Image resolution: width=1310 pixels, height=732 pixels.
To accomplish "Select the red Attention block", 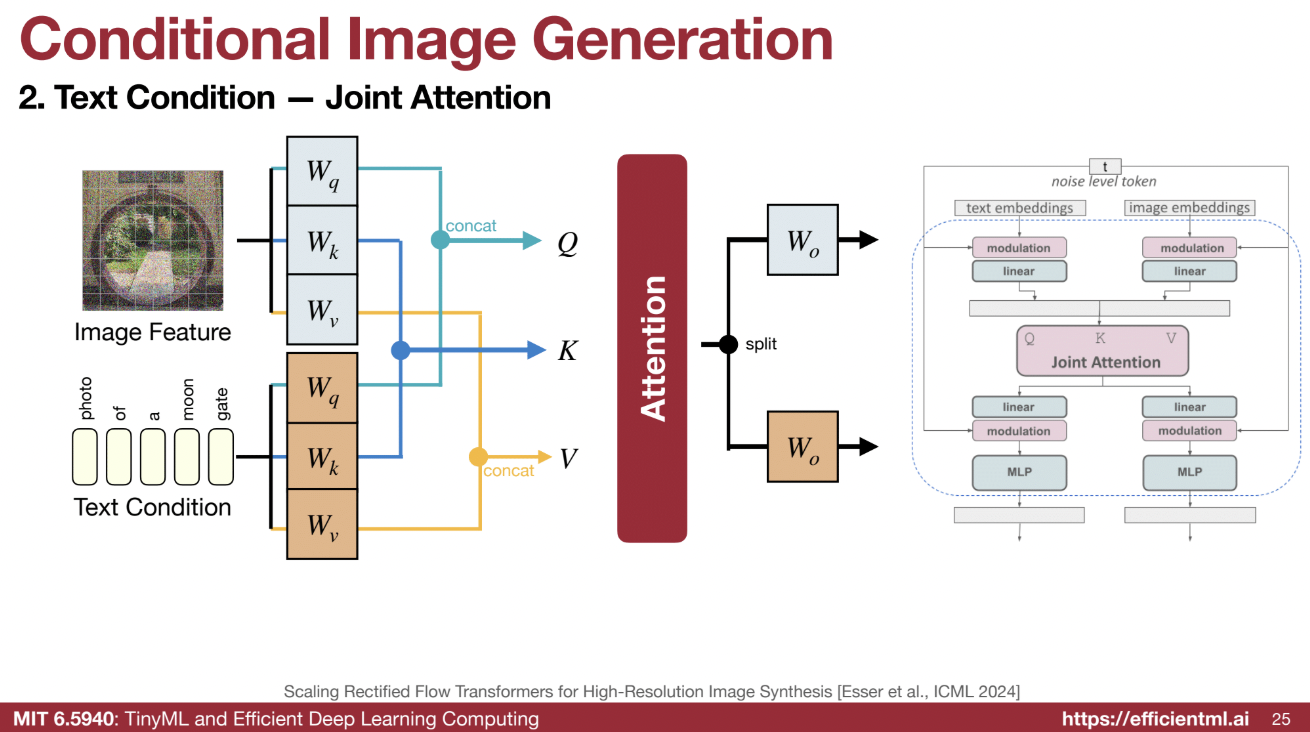I will (x=652, y=348).
